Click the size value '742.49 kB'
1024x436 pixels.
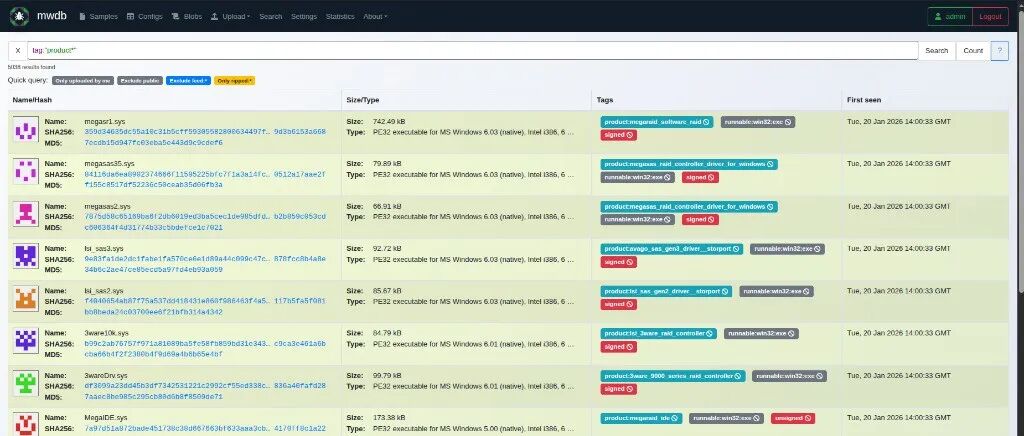[x=389, y=121]
